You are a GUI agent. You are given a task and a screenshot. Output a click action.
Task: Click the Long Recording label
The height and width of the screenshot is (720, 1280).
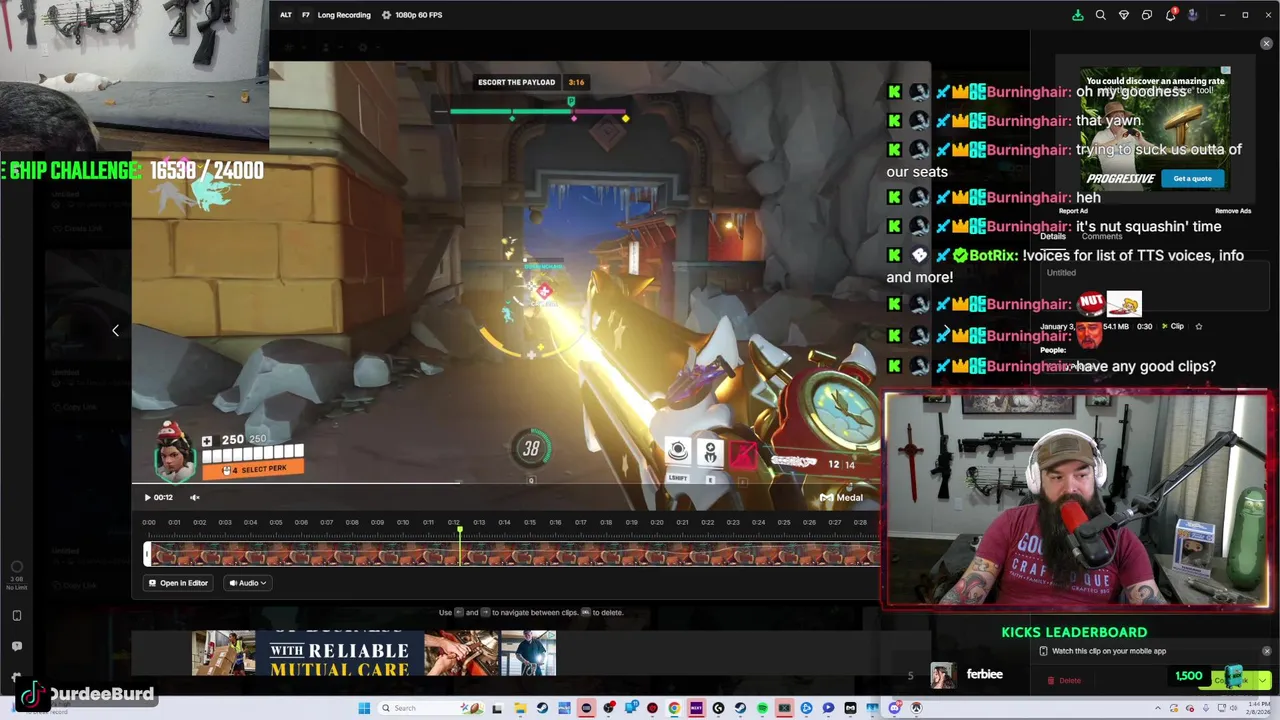click(344, 15)
